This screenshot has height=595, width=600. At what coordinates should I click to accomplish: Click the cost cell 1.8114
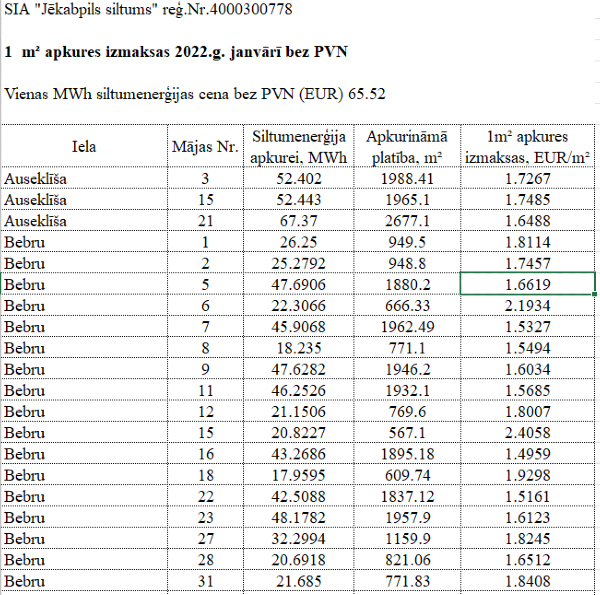point(528,242)
